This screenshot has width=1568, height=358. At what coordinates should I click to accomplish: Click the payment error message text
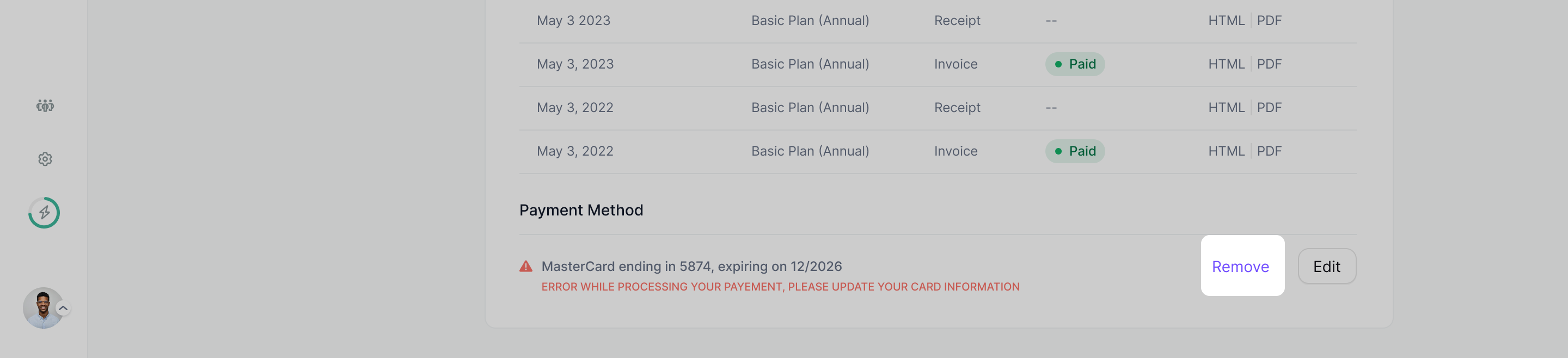[x=780, y=287]
